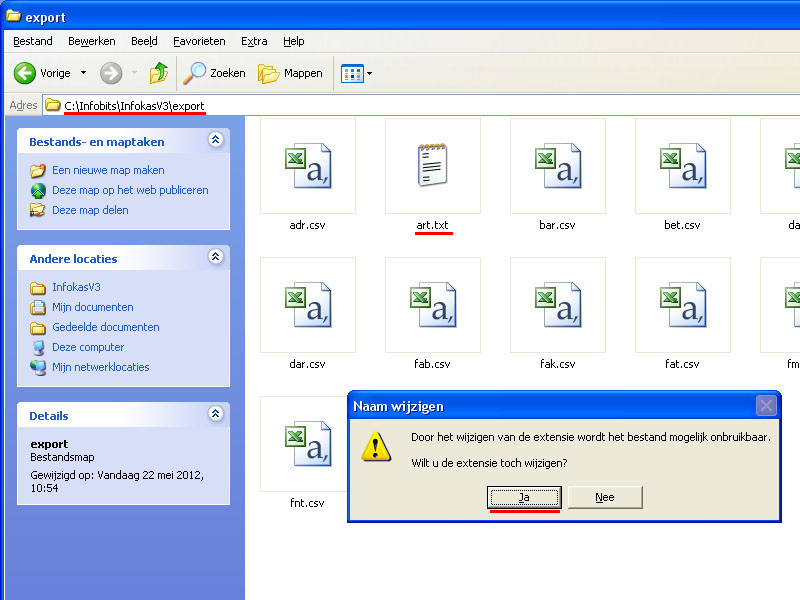Open the Vorige history dropdown arrow
Viewport: 800px width, 600px height.
83,73
